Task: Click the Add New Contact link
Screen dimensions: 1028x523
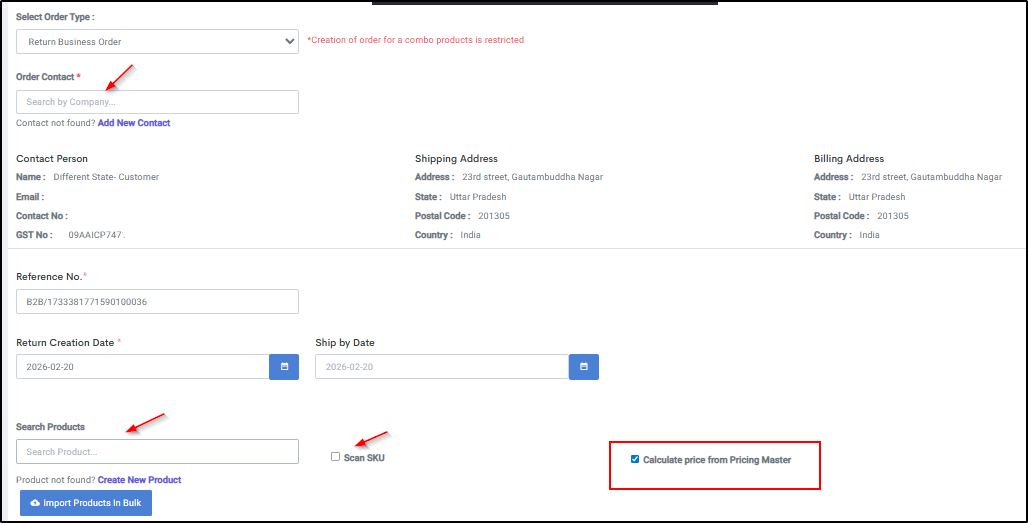Action: pyautogui.click(x=134, y=123)
